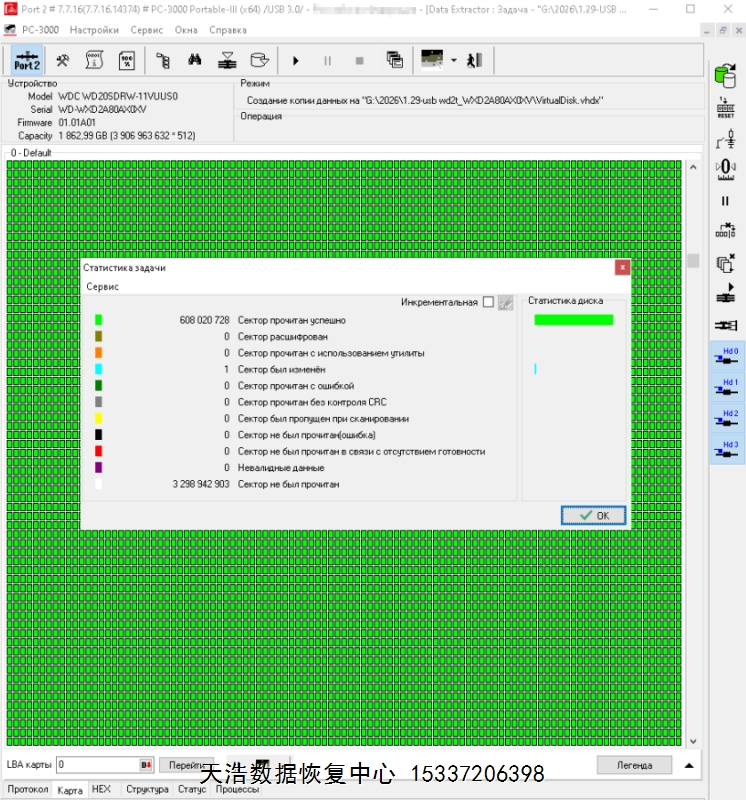
Task: Click the green database disks icon
Action: point(726,73)
